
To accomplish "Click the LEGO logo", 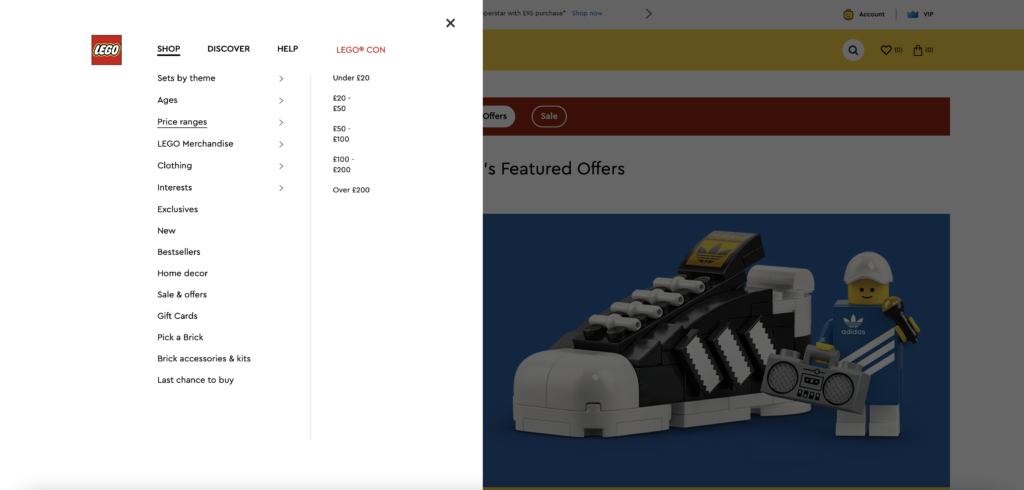I will [x=106, y=50].
